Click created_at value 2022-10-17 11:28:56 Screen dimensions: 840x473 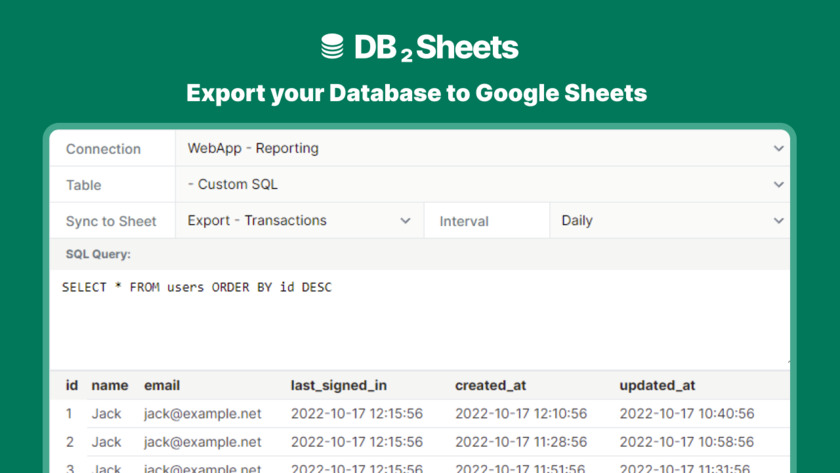521,442
